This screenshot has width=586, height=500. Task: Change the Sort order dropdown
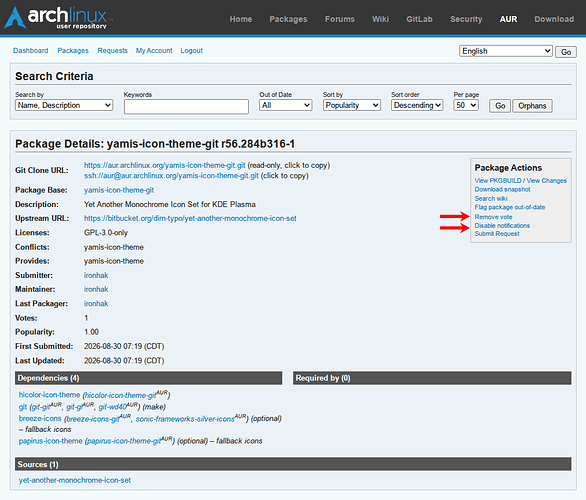417,105
